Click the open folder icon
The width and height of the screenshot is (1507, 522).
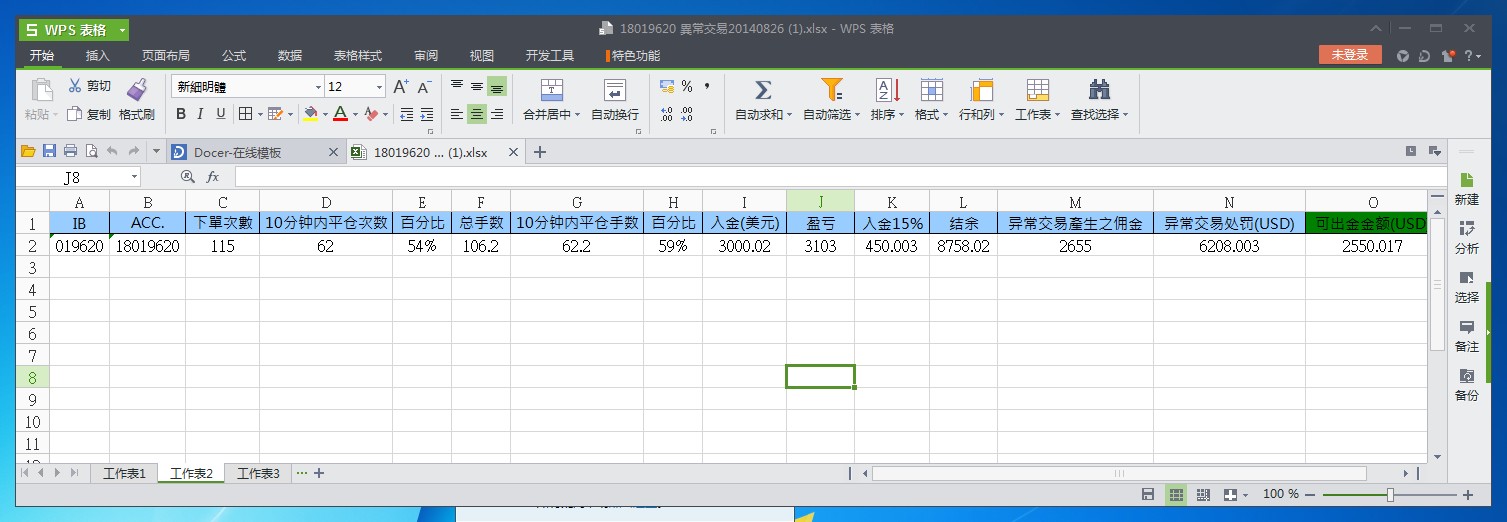[28, 151]
